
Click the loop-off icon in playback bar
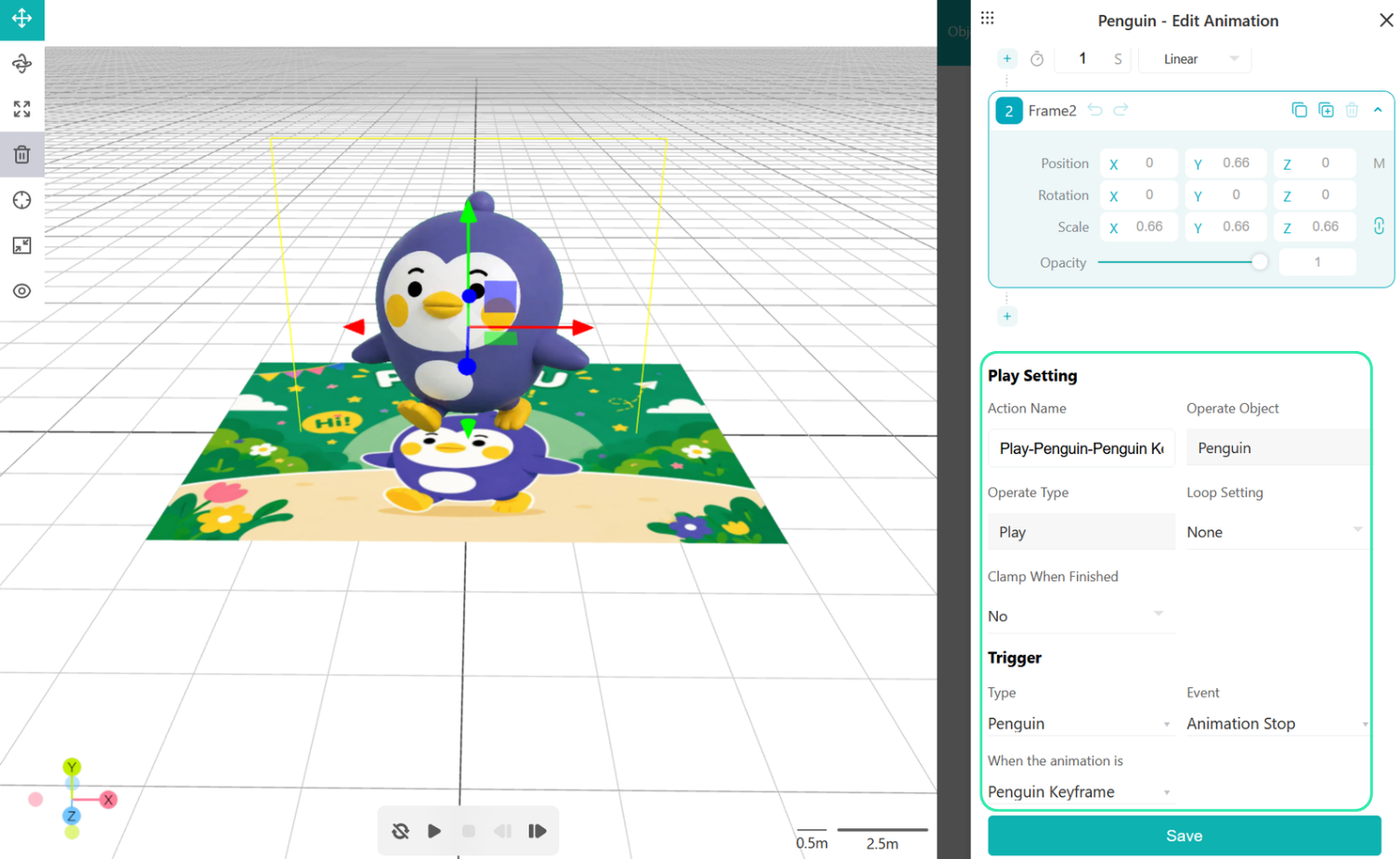tap(400, 831)
